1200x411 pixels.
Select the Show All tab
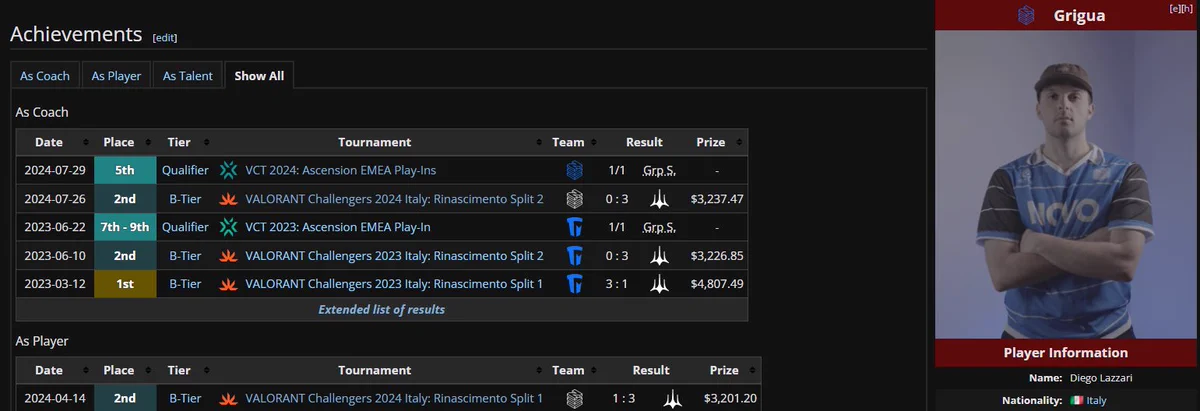(x=259, y=76)
